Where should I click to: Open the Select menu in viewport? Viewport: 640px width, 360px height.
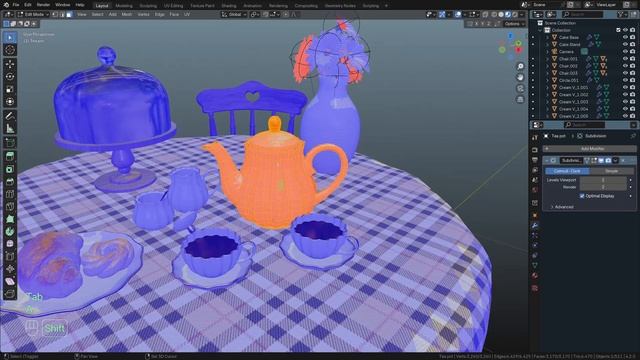click(x=97, y=14)
